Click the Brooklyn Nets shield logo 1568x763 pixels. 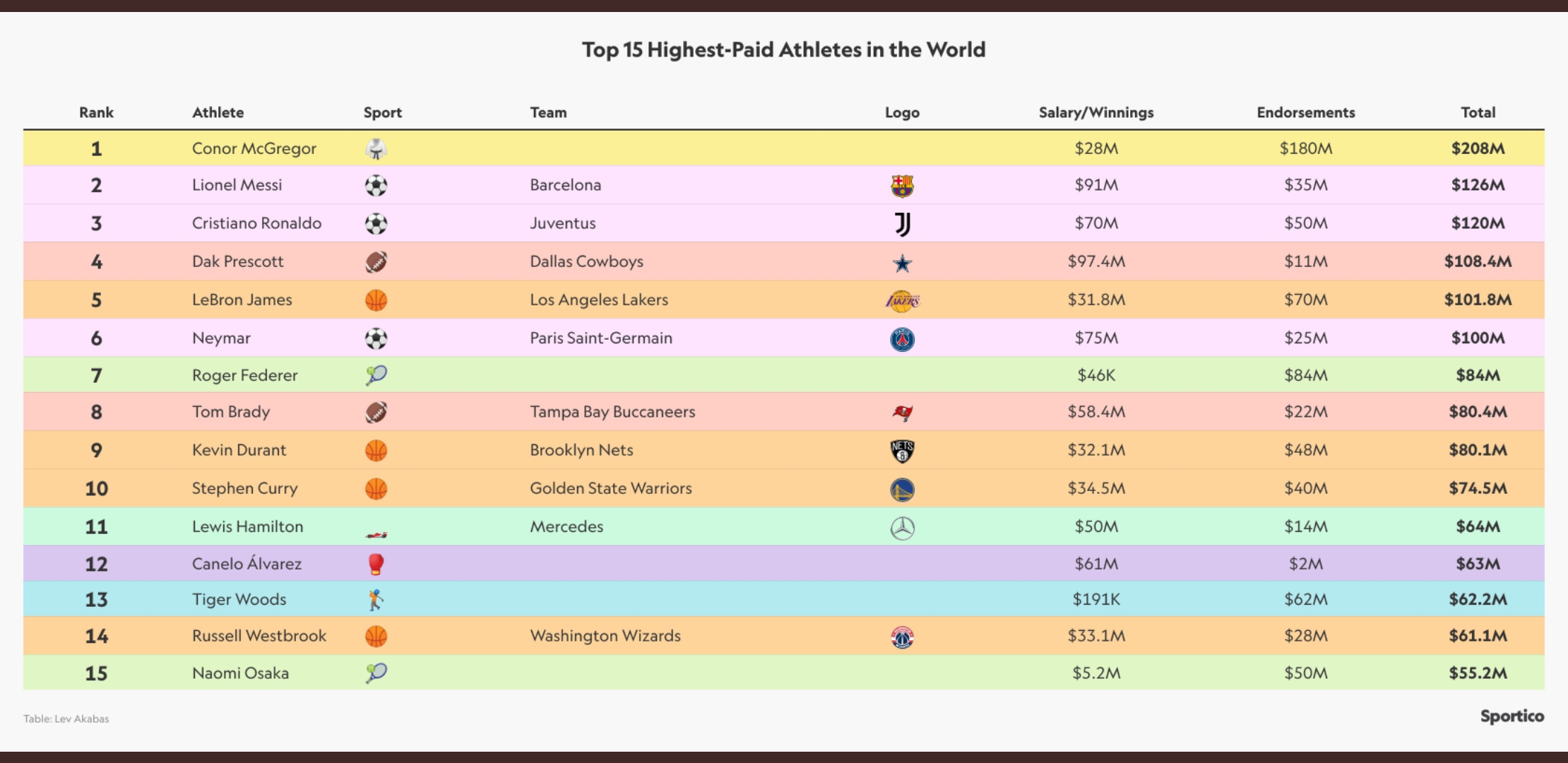coord(902,451)
